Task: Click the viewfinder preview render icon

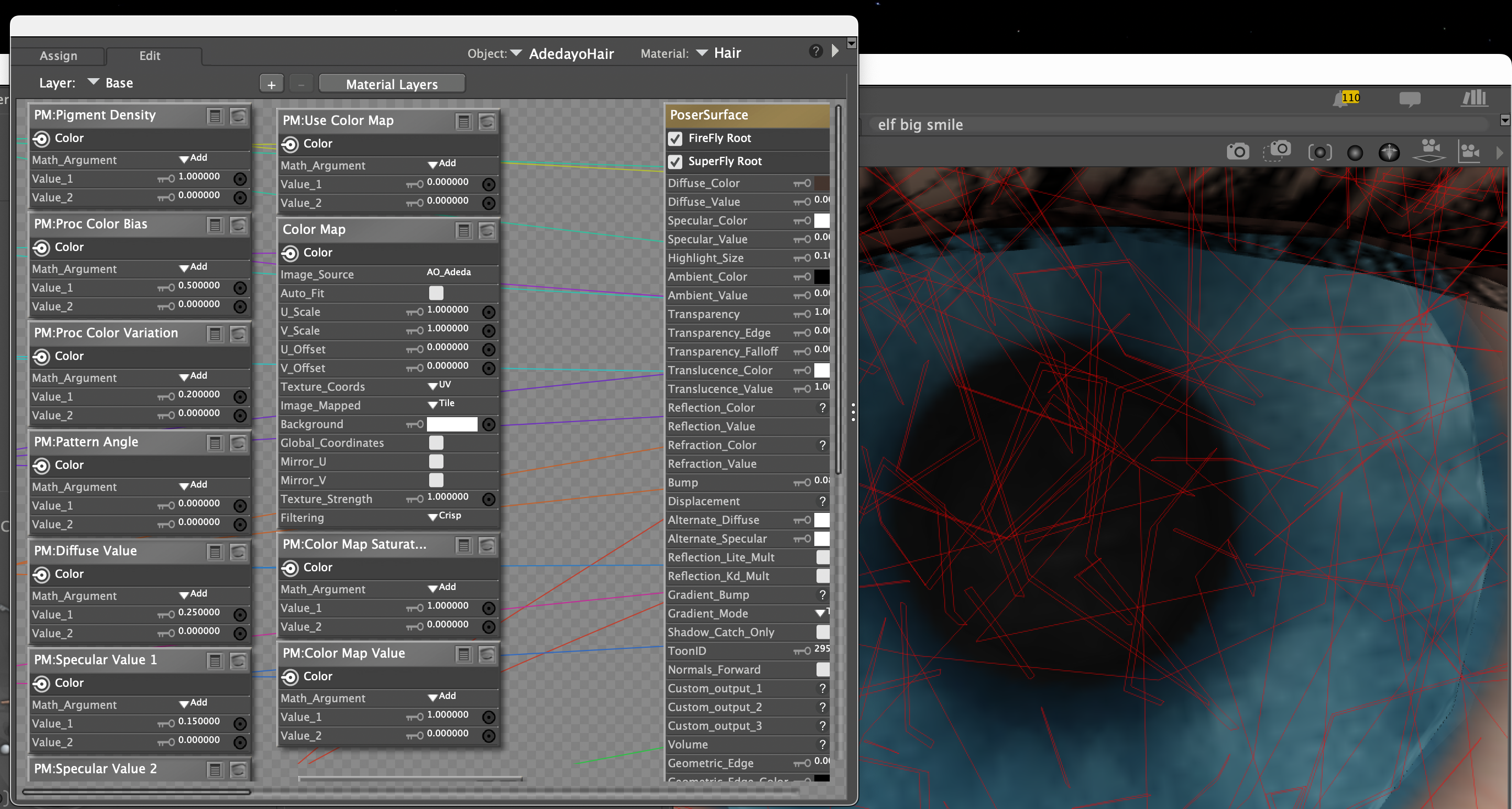Action: coord(1319,152)
